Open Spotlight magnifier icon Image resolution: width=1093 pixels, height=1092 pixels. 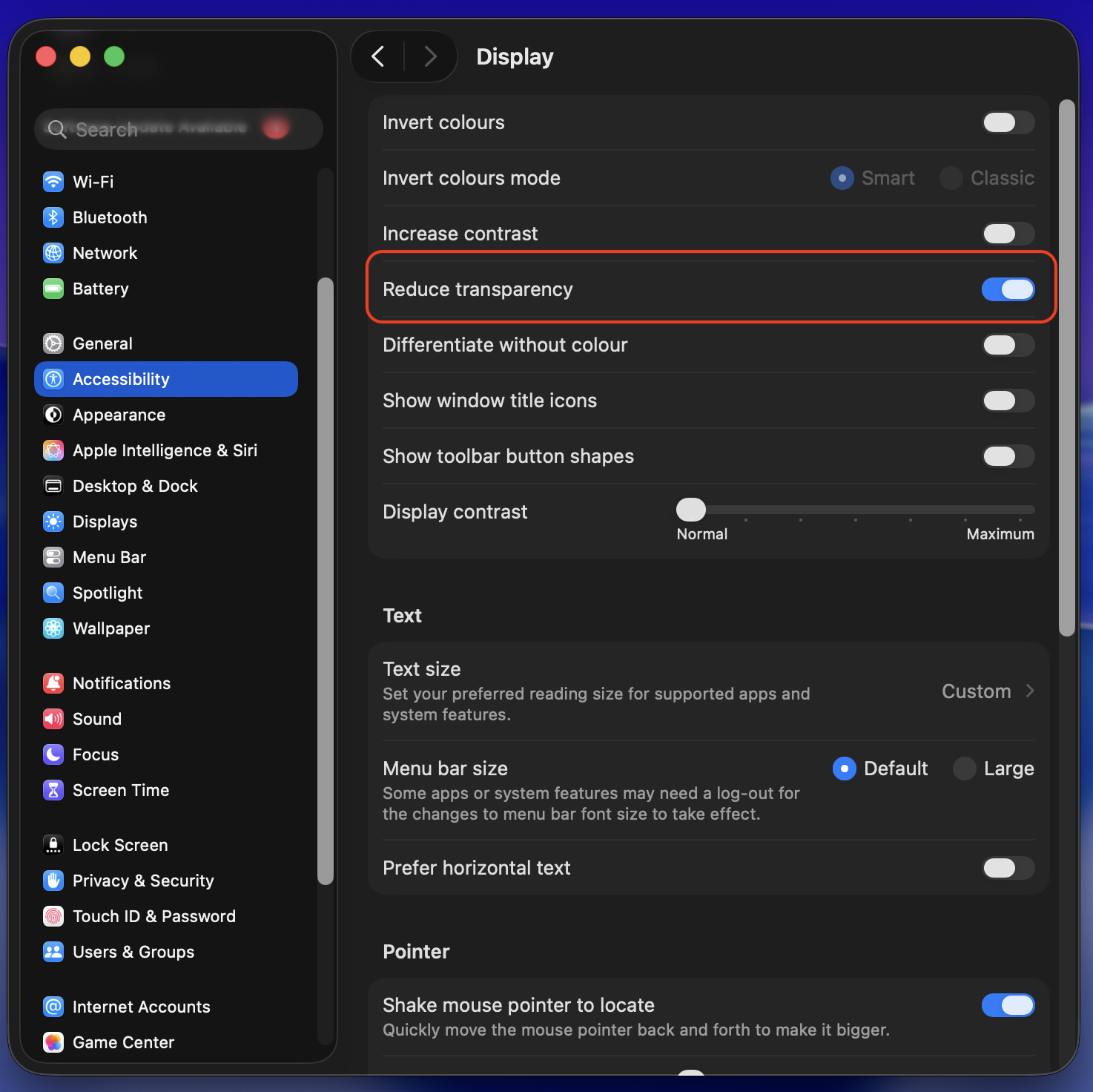(53, 593)
